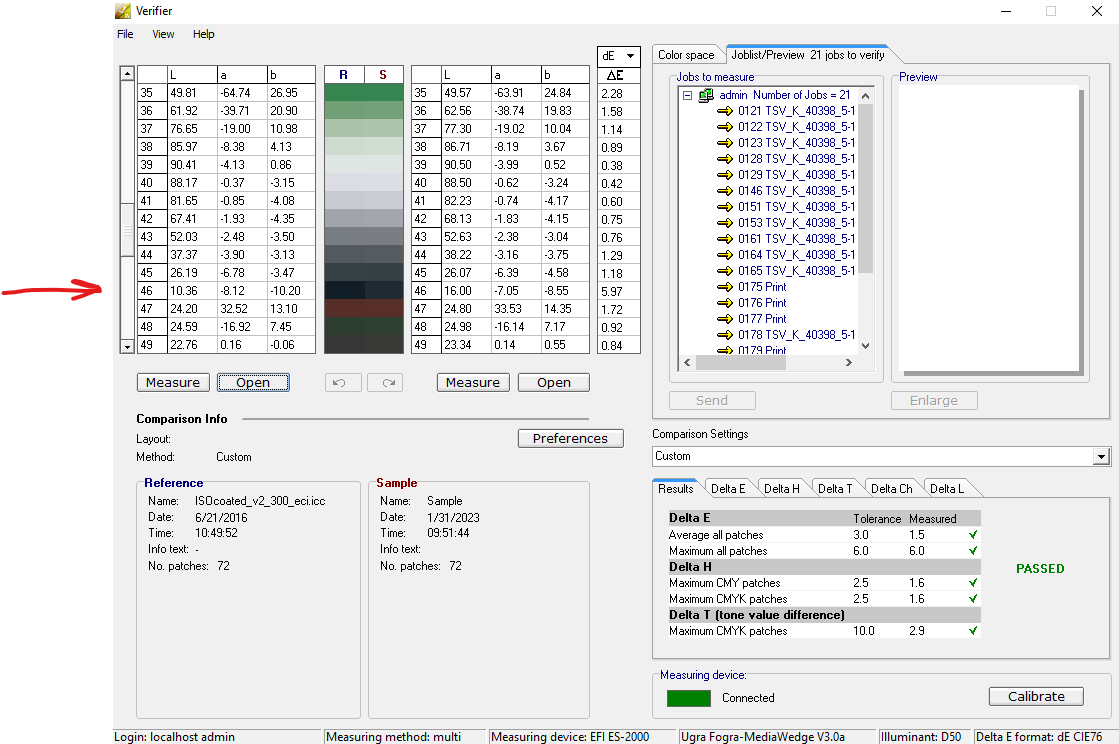Click the reference Open button
This screenshot has width=1119, height=744.
click(x=253, y=383)
